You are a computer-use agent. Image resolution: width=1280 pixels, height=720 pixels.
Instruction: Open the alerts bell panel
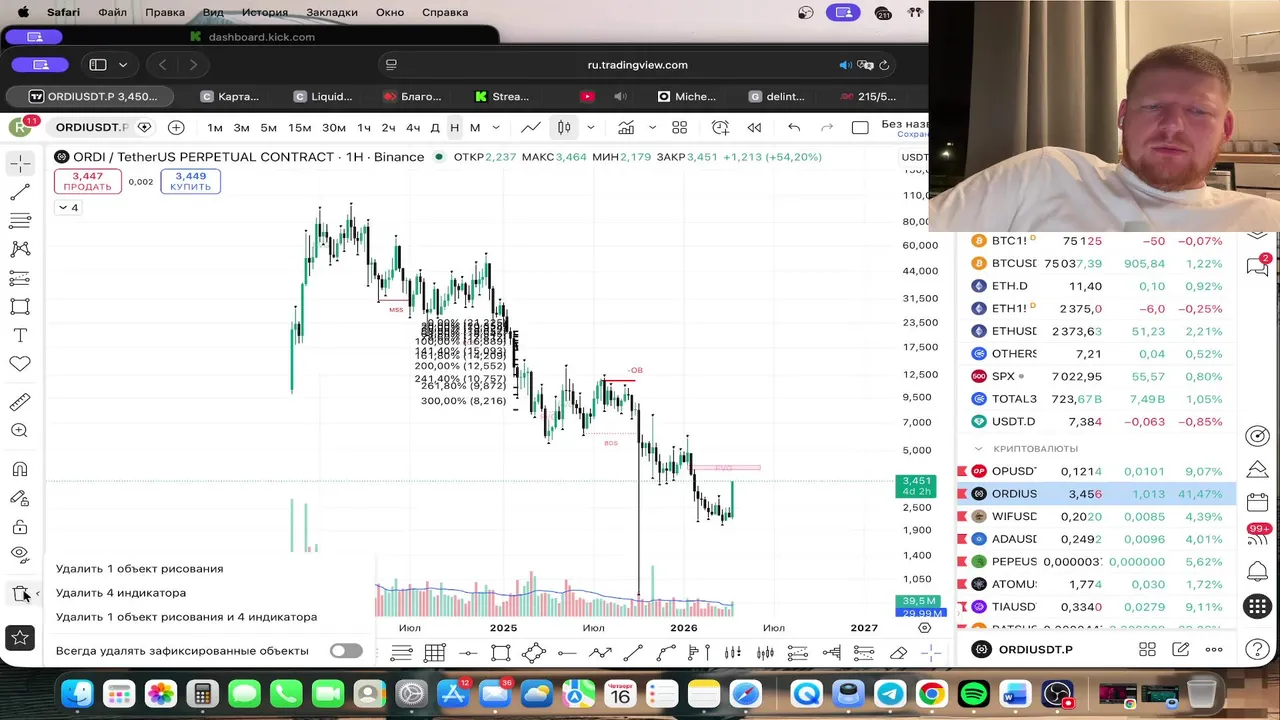coord(1257,572)
